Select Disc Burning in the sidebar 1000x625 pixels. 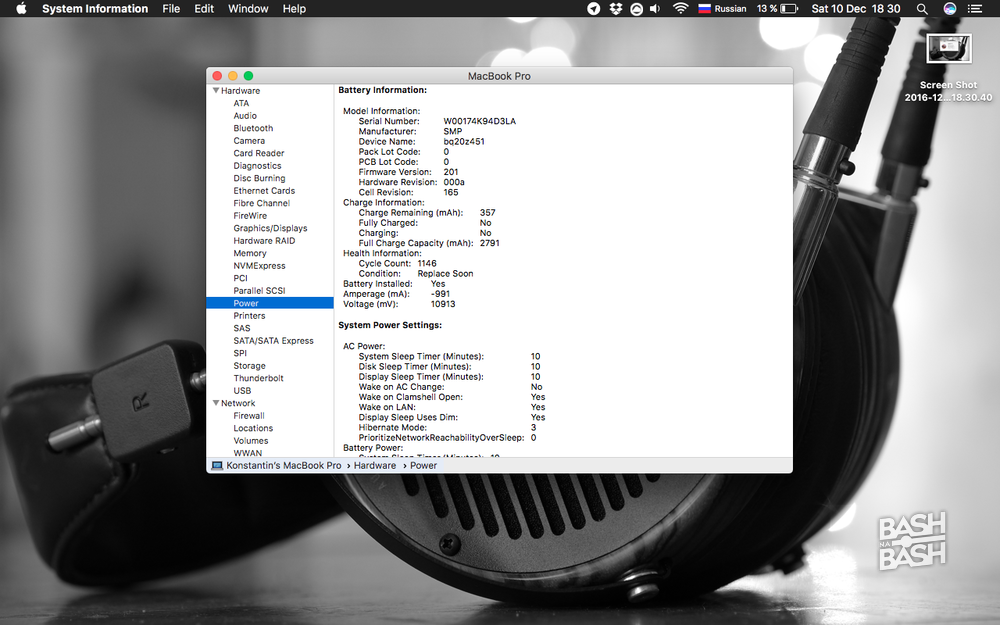[259, 179]
